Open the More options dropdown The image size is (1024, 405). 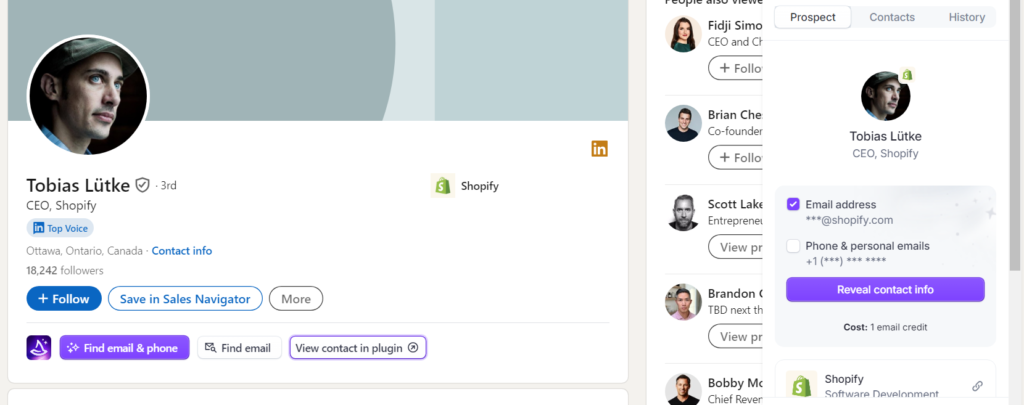click(x=296, y=298)
